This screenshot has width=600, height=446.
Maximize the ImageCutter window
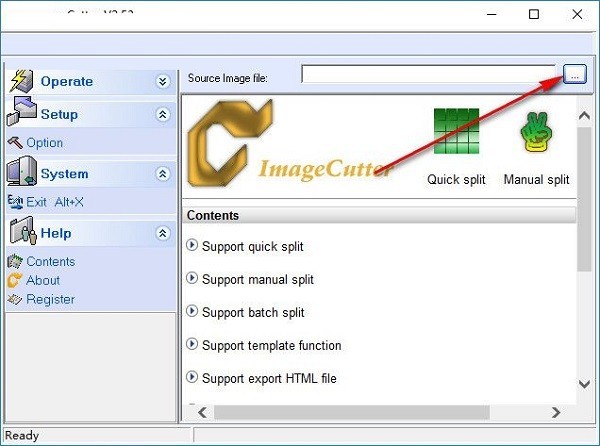[534, 15]
